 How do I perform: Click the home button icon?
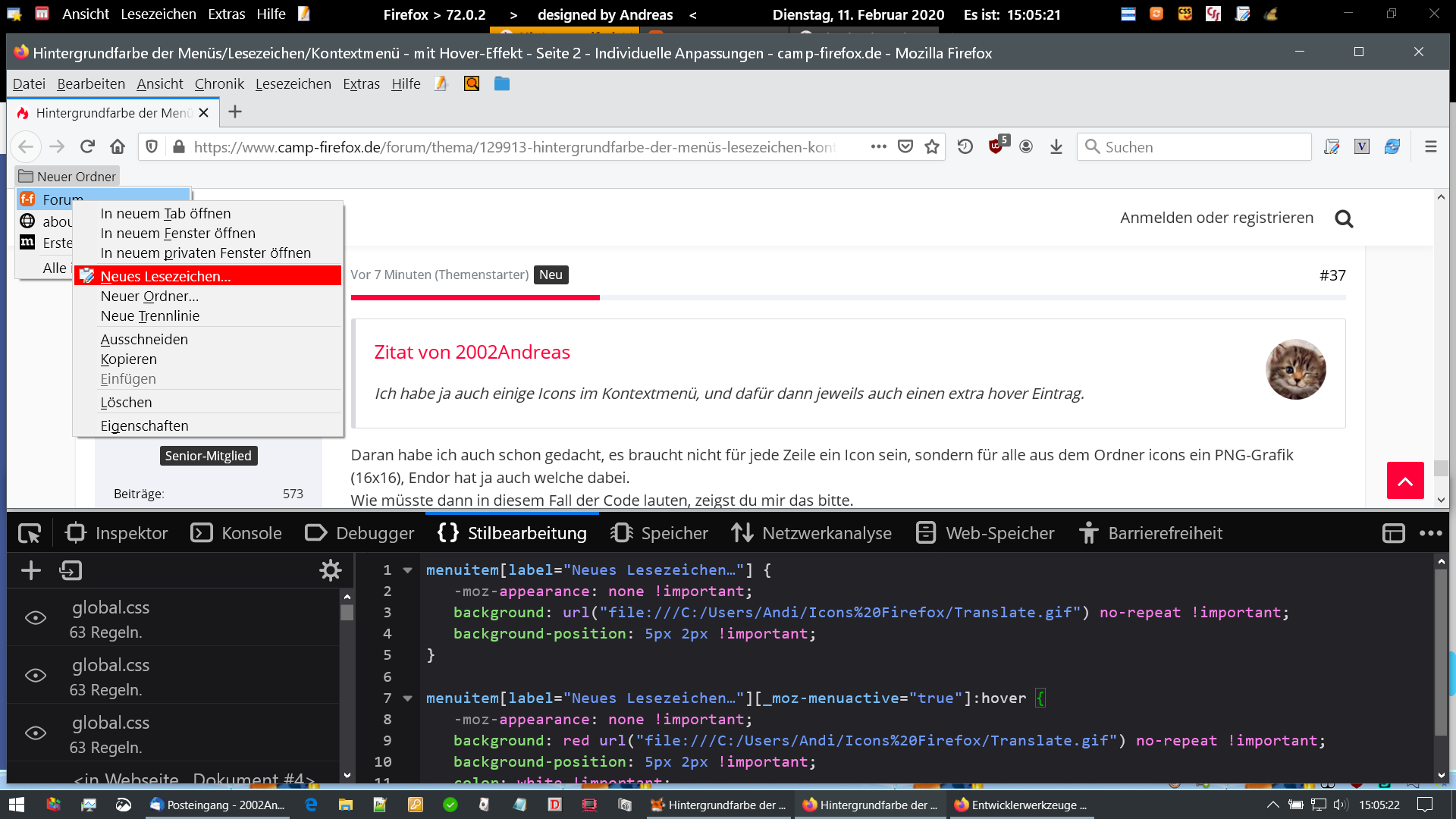click(x=117, y=146)
